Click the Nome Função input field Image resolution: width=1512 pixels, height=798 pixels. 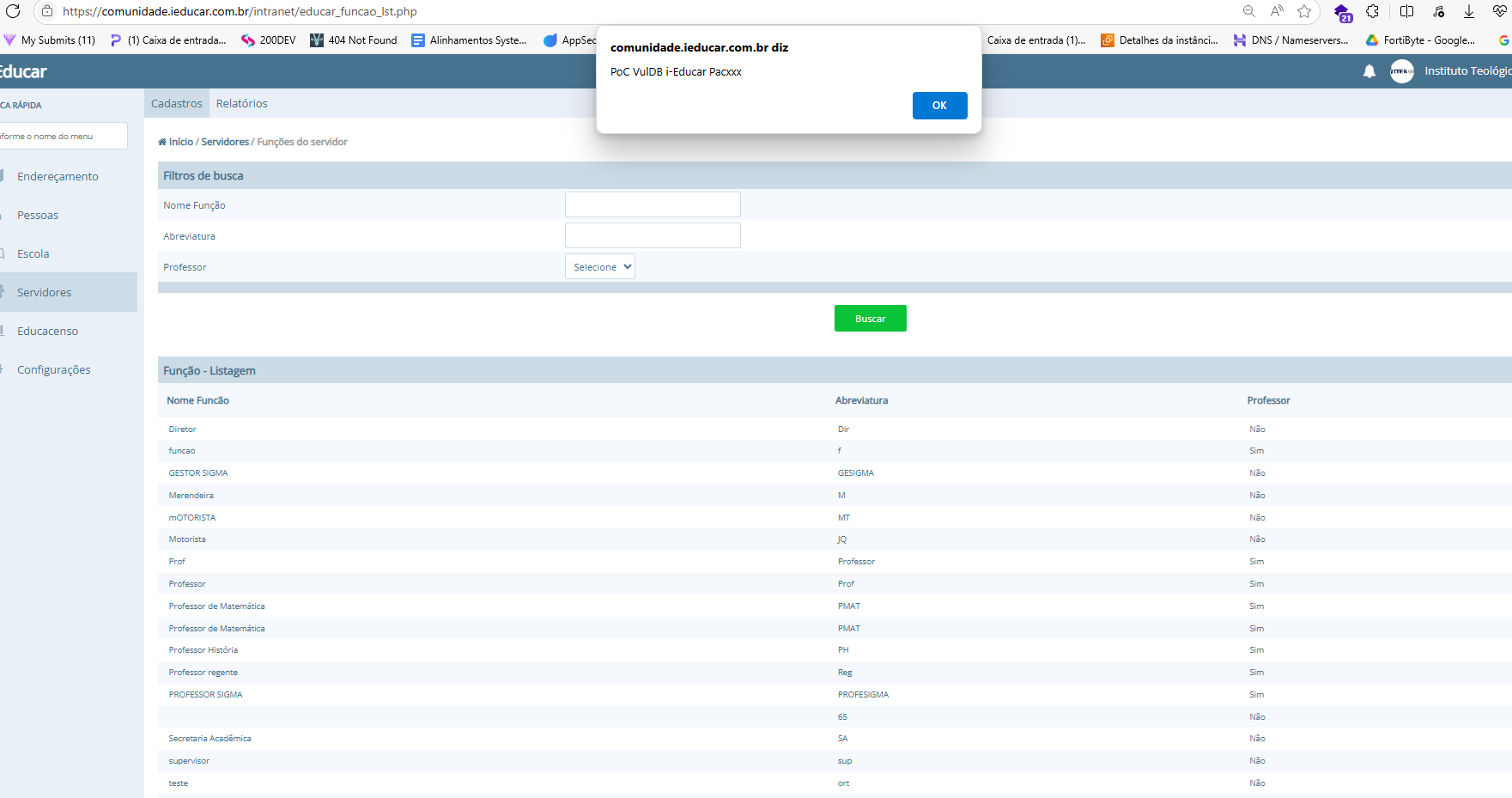653,204
